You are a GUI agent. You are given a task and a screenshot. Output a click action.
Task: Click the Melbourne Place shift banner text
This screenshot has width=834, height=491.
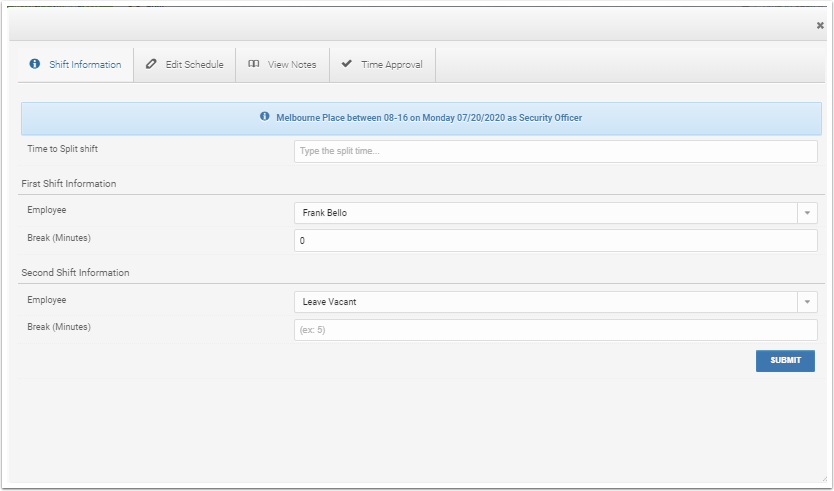pos(428,118)
